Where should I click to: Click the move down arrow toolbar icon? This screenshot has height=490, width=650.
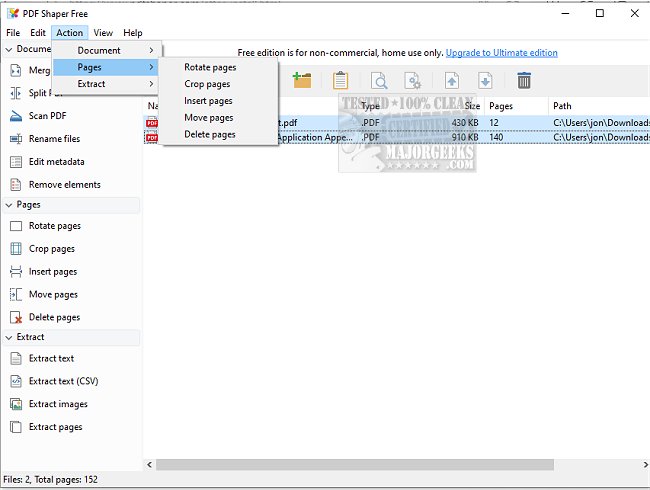pyautogui.click(x=485, y=81)
